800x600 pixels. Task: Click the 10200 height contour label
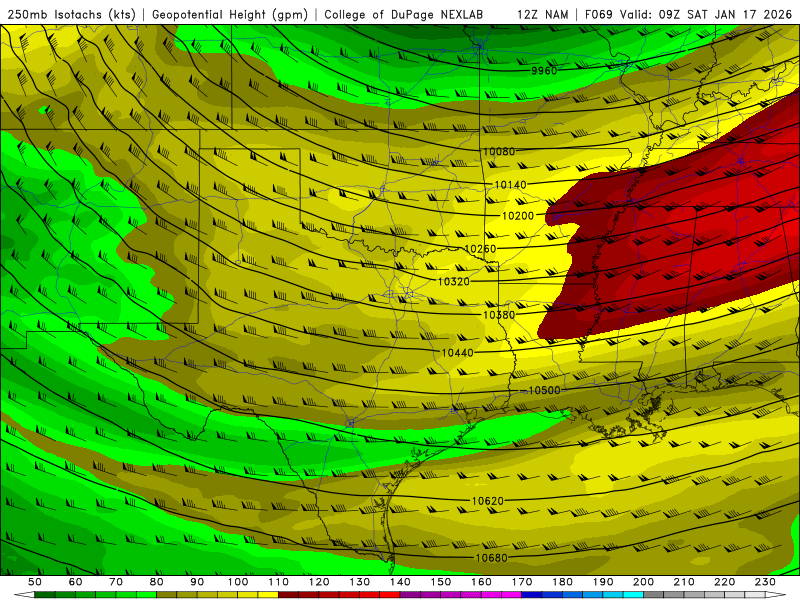coord(518,216)
